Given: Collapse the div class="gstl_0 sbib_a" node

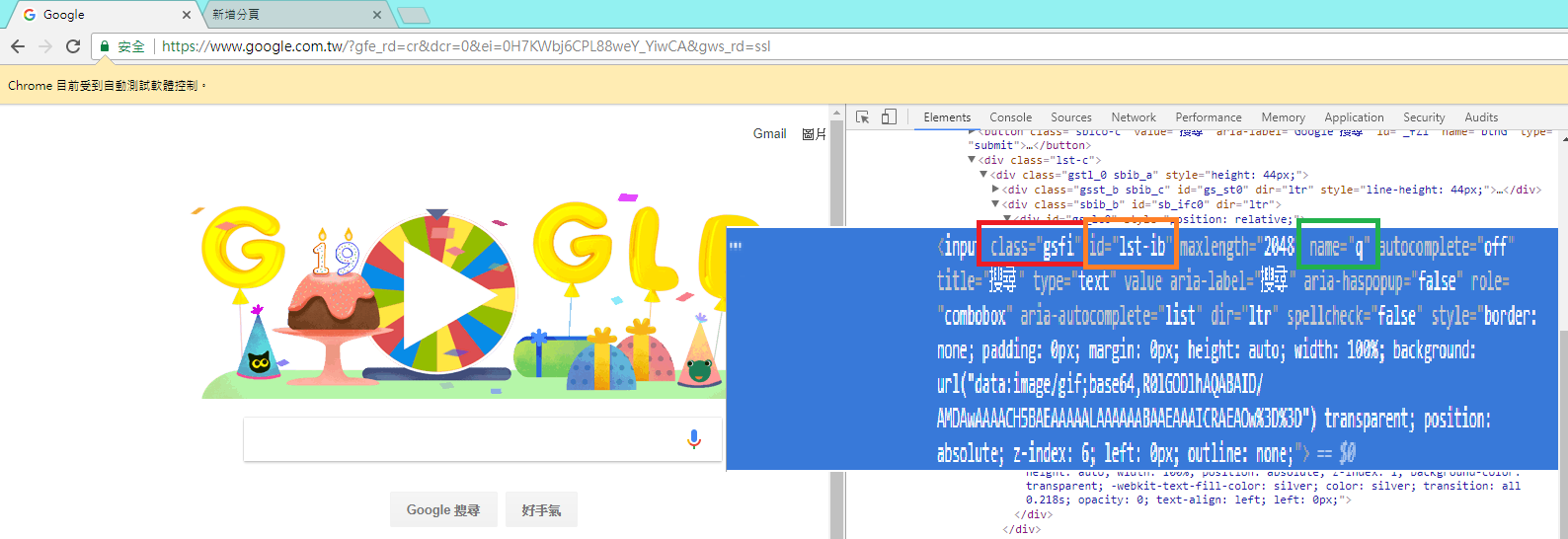Looking at the screenshot, I should pyautogui.click(x=983, y=174).
